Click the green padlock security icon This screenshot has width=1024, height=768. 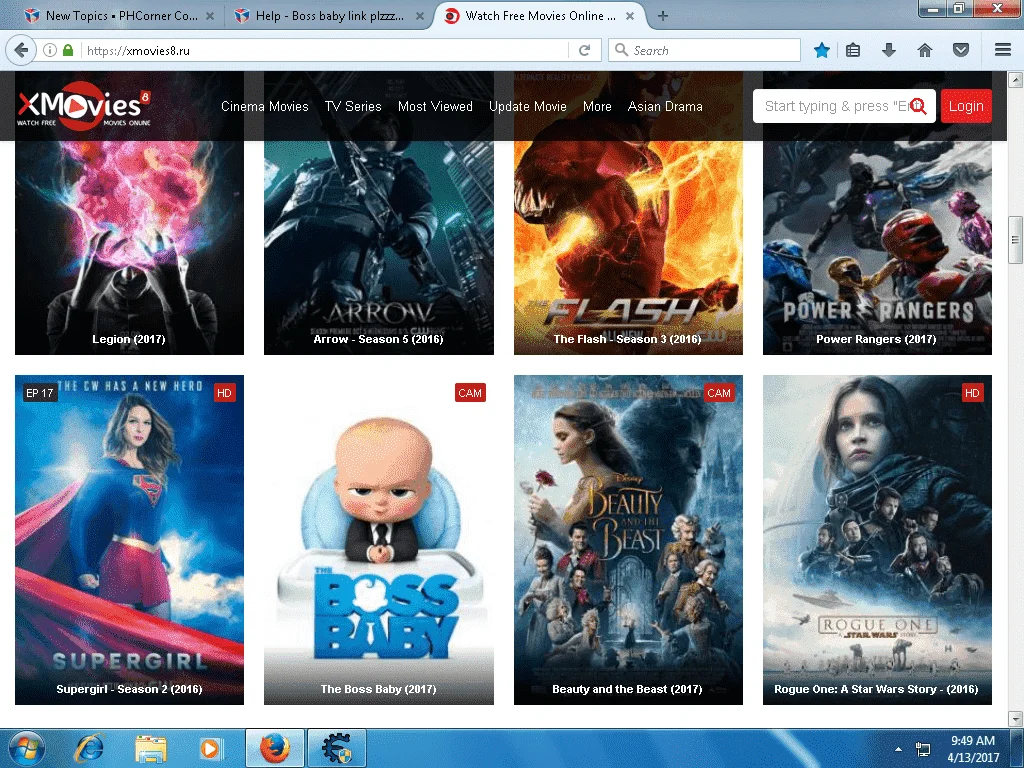tap(68, 50)
